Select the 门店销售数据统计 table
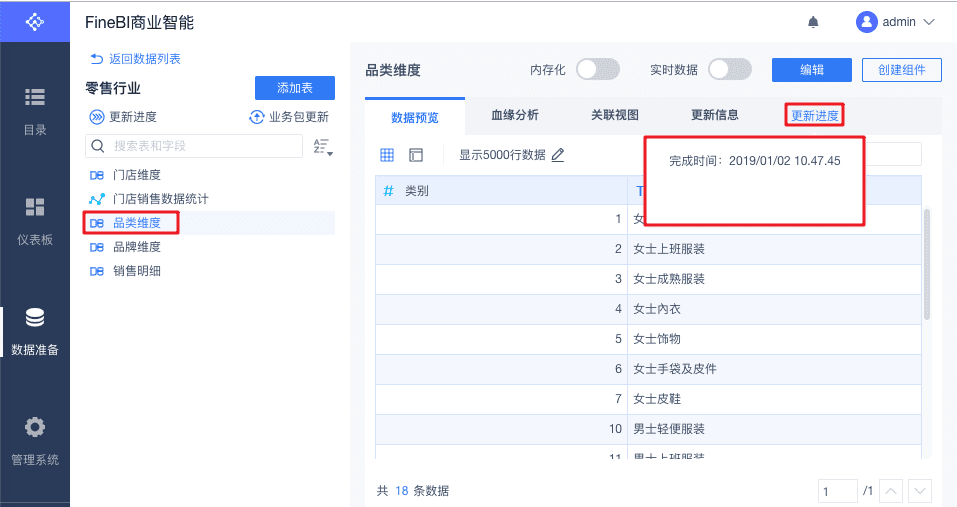The height and width of the screenshot is (507, 957). (160, 199)
